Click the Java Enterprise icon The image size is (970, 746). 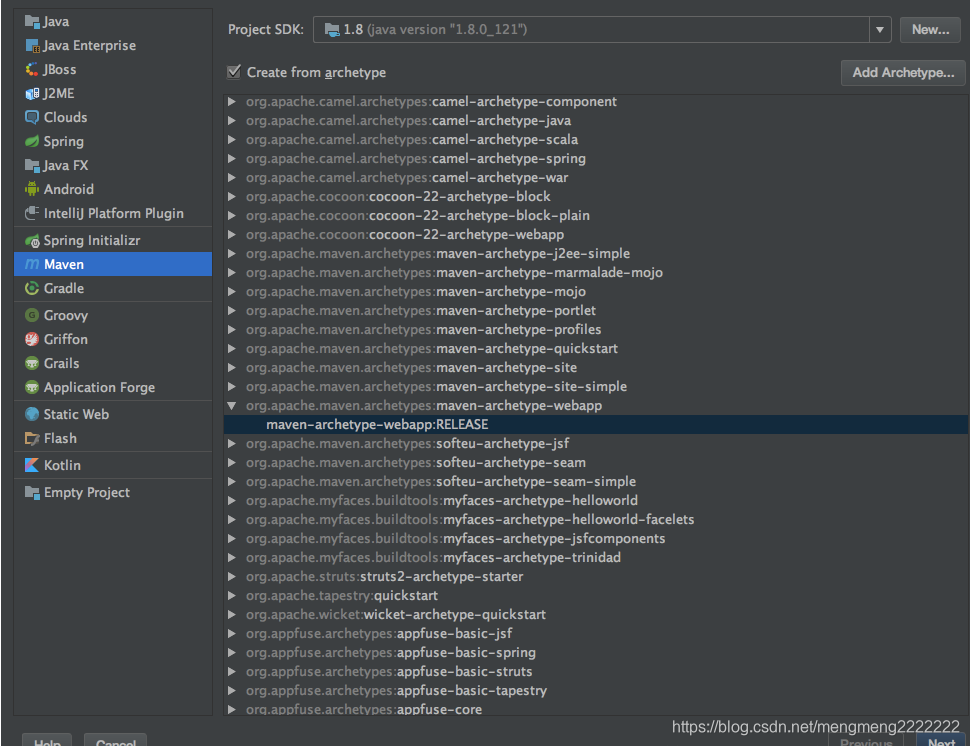click(x=32, y=46)
